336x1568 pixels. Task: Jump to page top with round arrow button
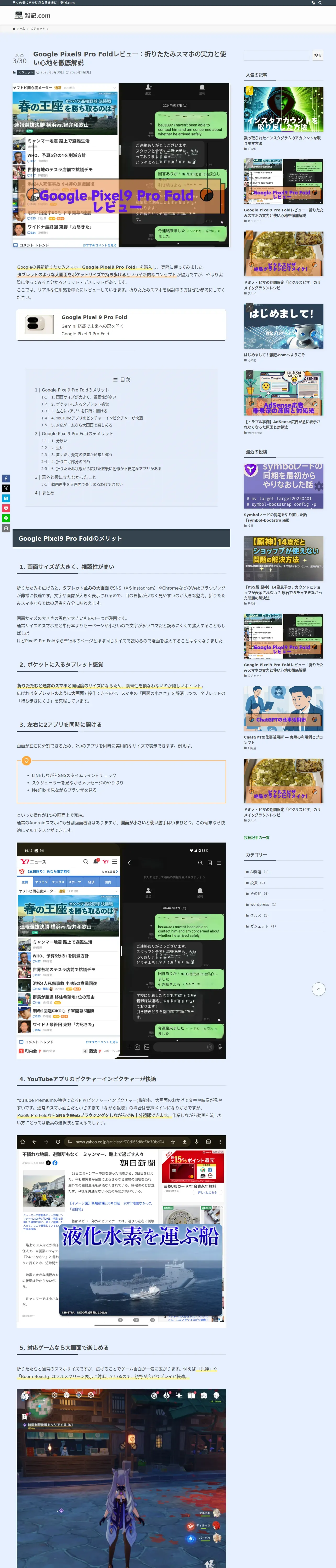point(318,989)
